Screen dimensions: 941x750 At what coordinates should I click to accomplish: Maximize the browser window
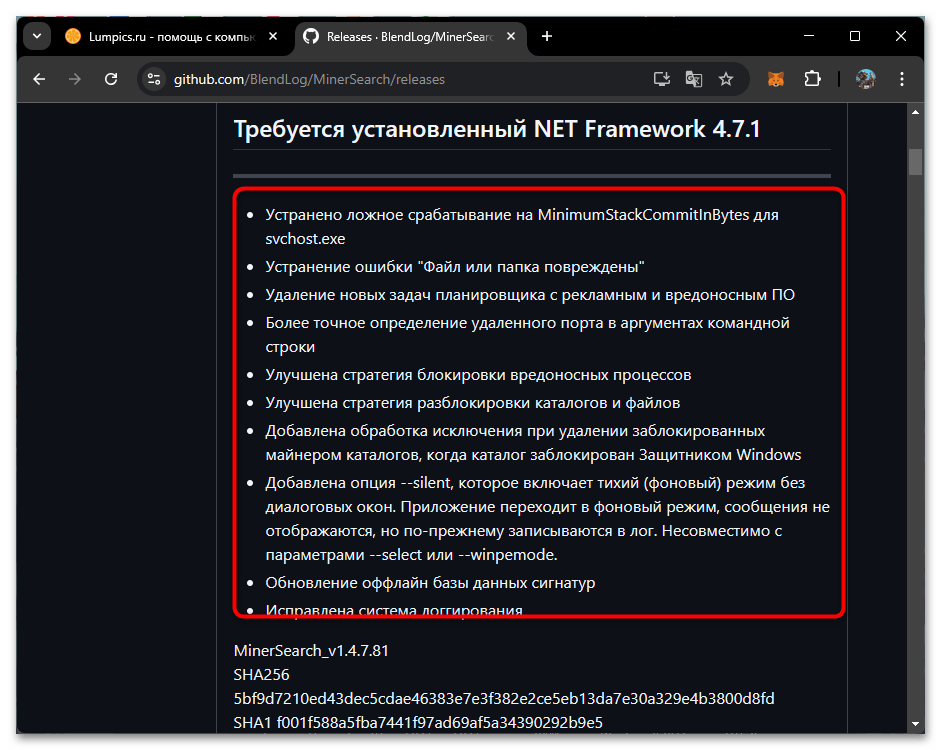point(855,36)
